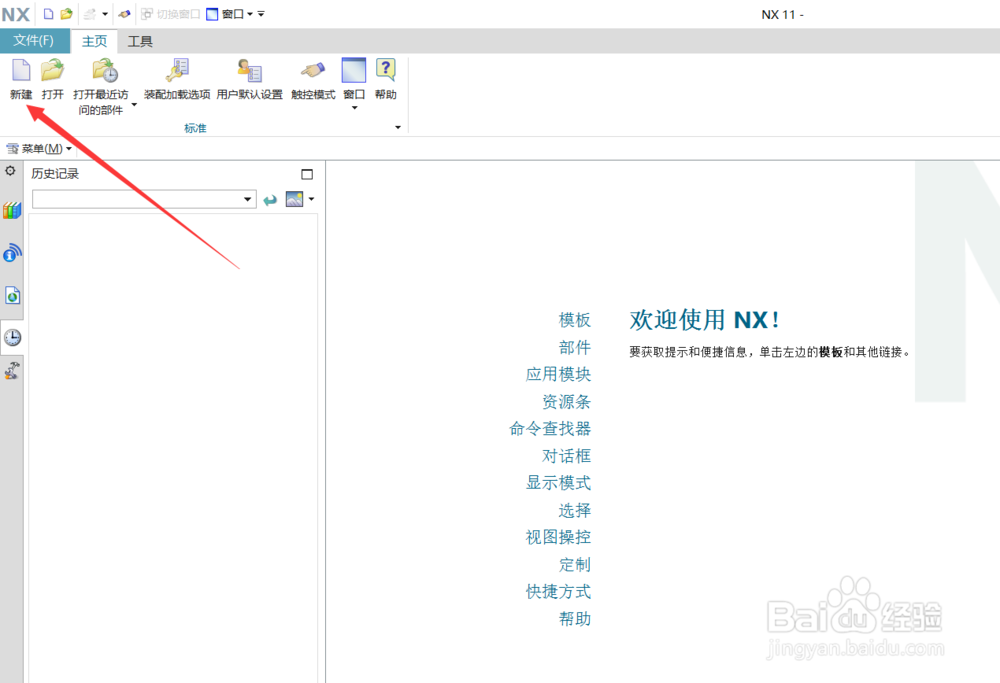Viewport: 1000px width, 683px height.
Task: Click the 窗口 window icon in ribbon
Action: coord(354,70)
